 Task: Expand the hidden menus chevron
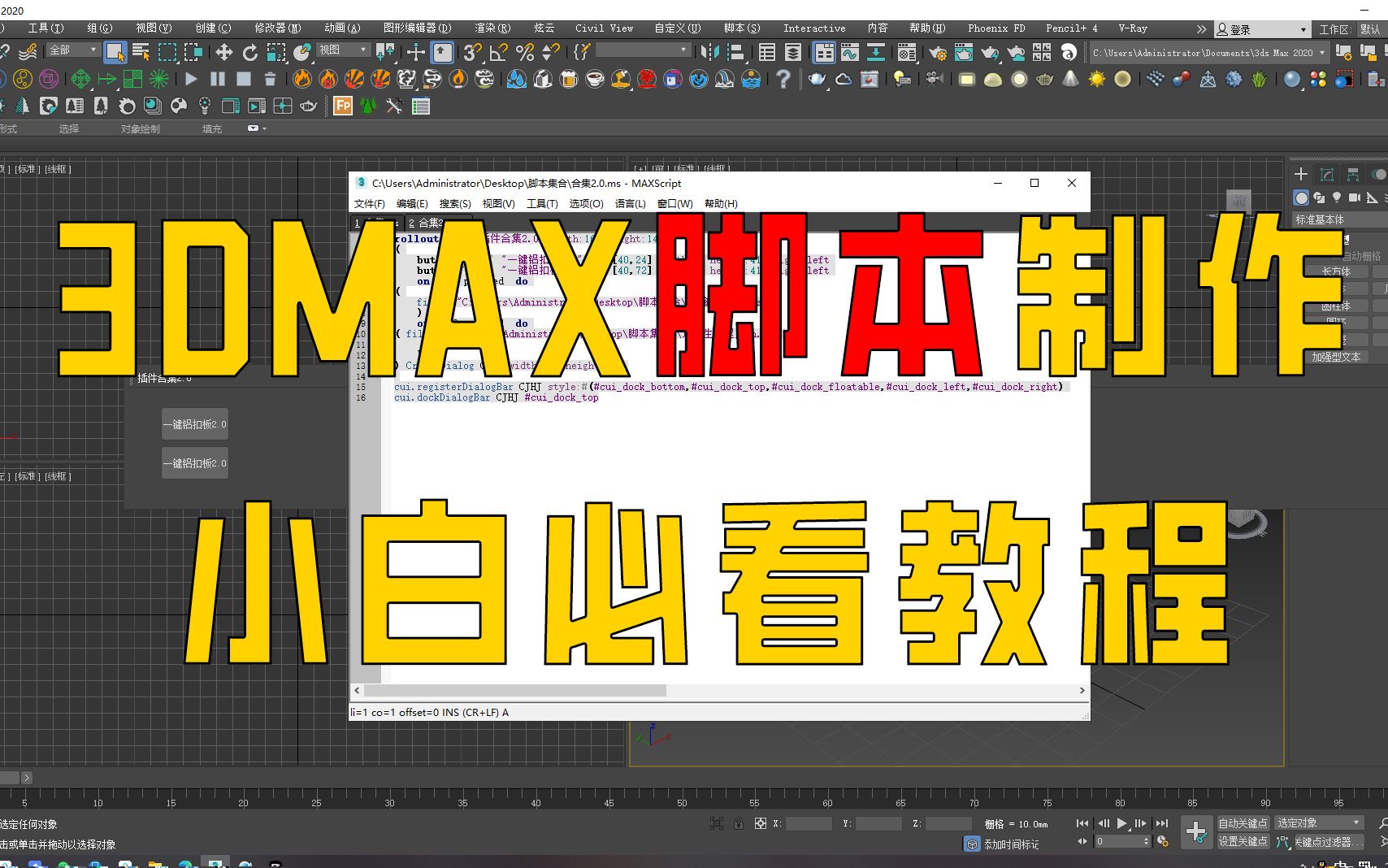pyautogui.click(x=1201, y=29)
